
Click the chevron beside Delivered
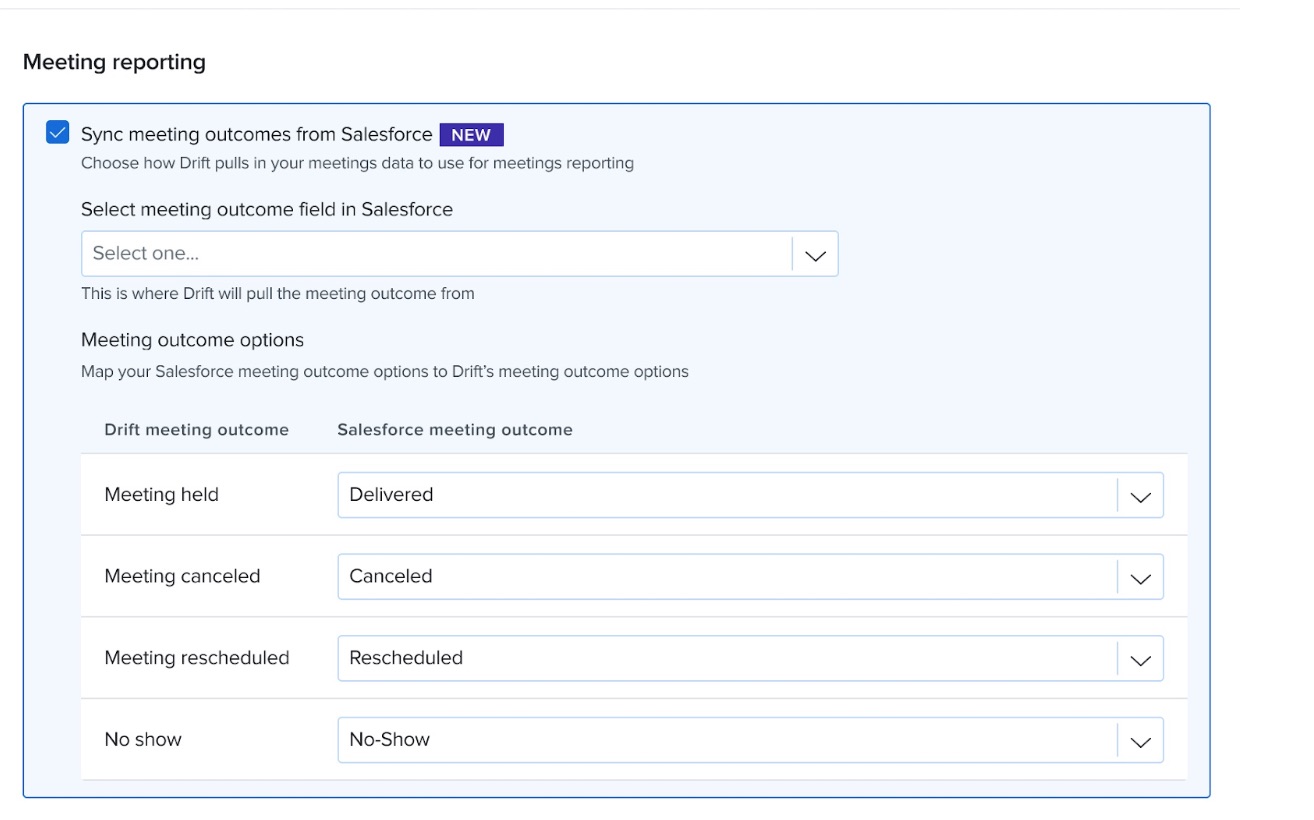1140,496
